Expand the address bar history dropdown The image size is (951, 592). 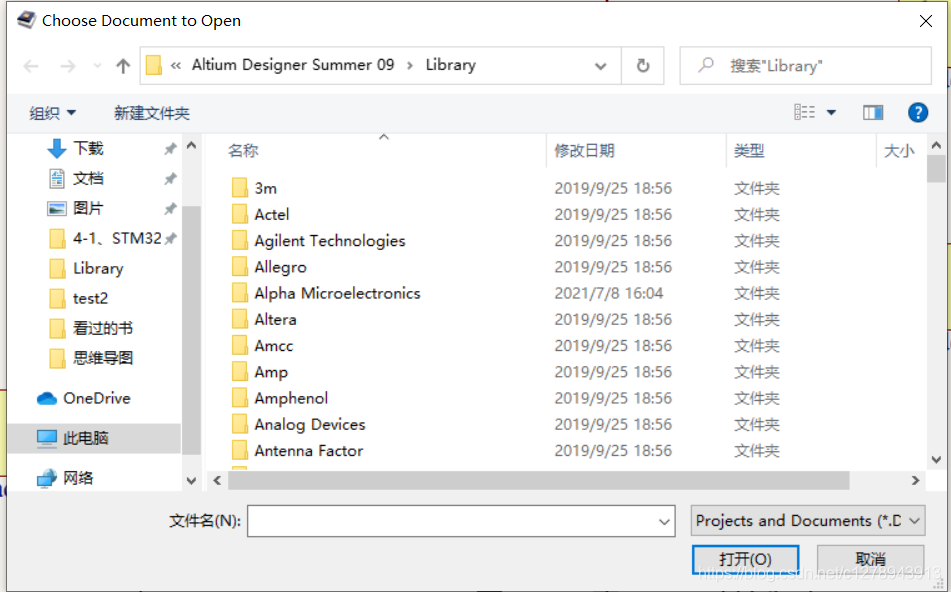point(601,66)
